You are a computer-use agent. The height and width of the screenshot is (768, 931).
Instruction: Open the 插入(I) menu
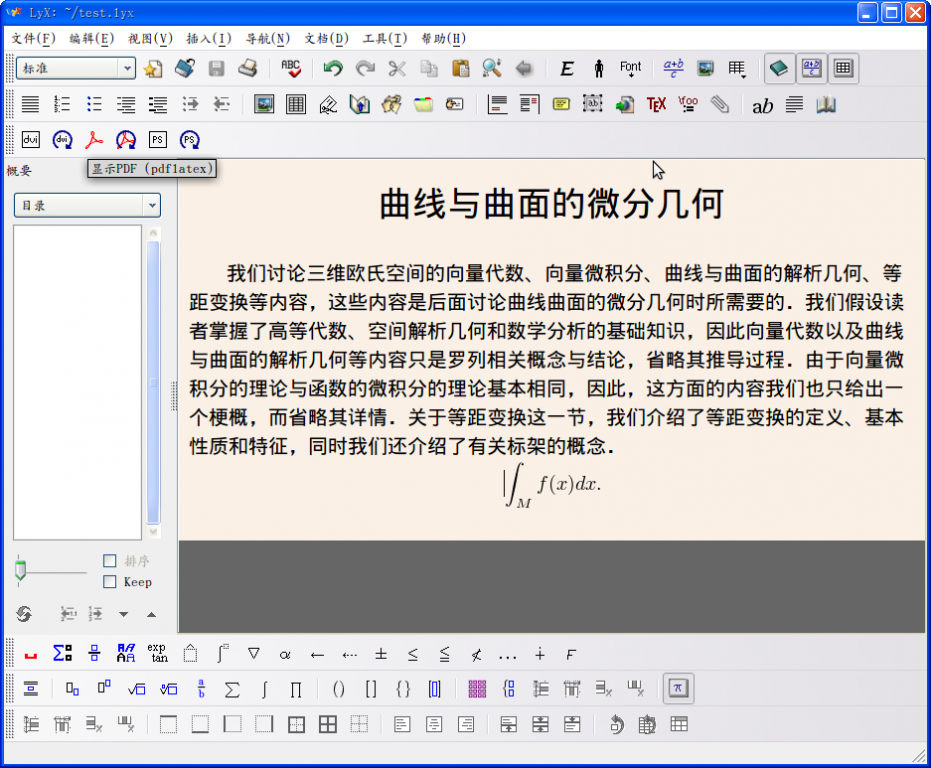208,39
